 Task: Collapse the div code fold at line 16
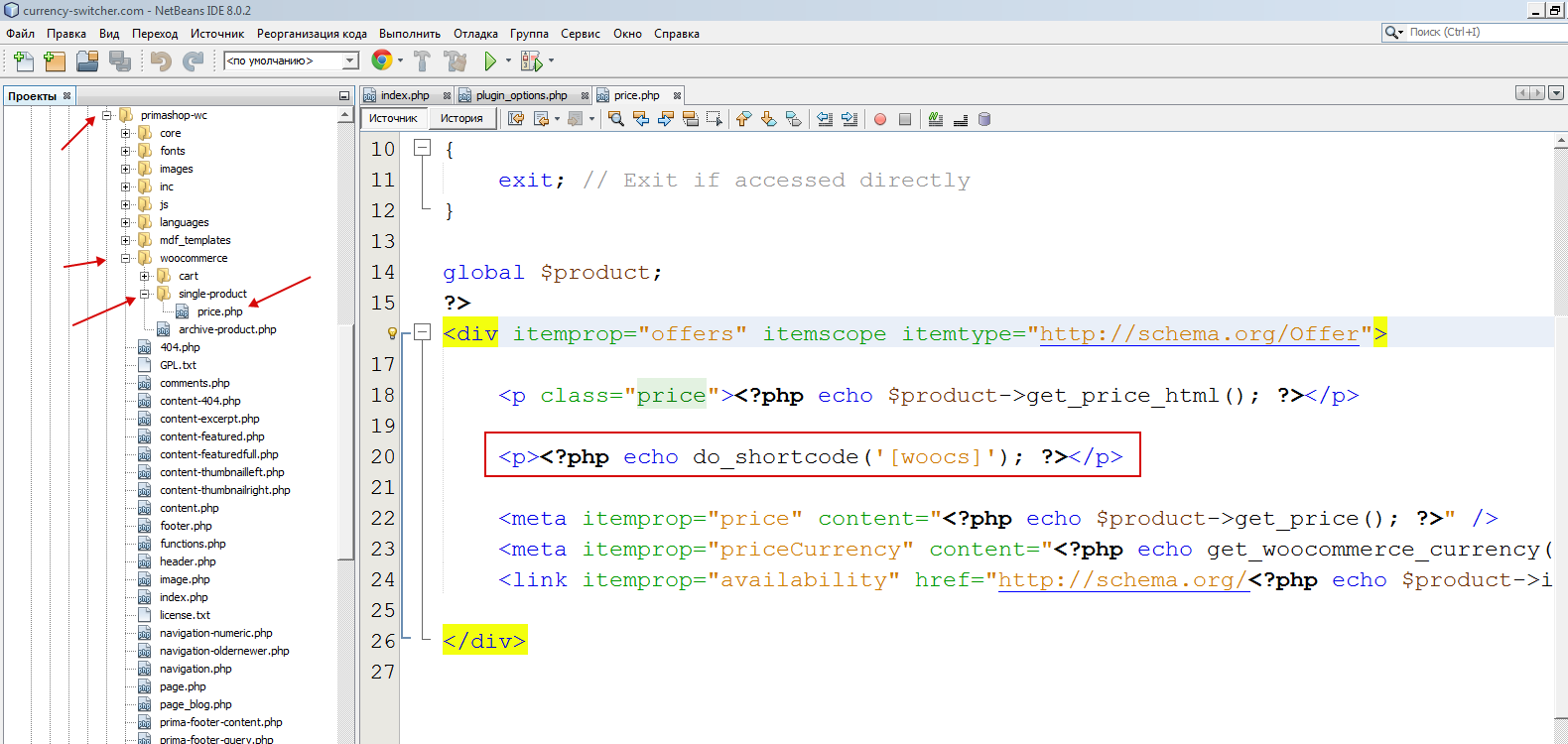[x=422, y=332]
